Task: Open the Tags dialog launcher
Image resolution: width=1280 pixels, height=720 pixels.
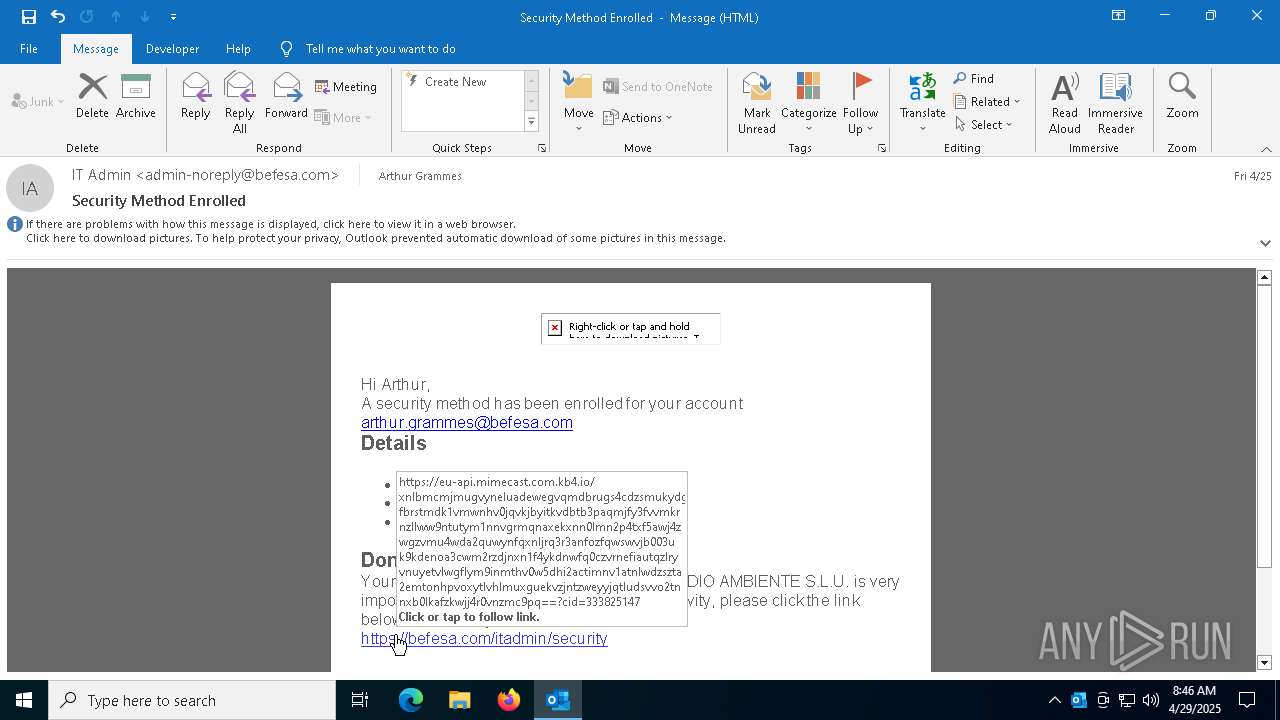Action: coord(882,148)
